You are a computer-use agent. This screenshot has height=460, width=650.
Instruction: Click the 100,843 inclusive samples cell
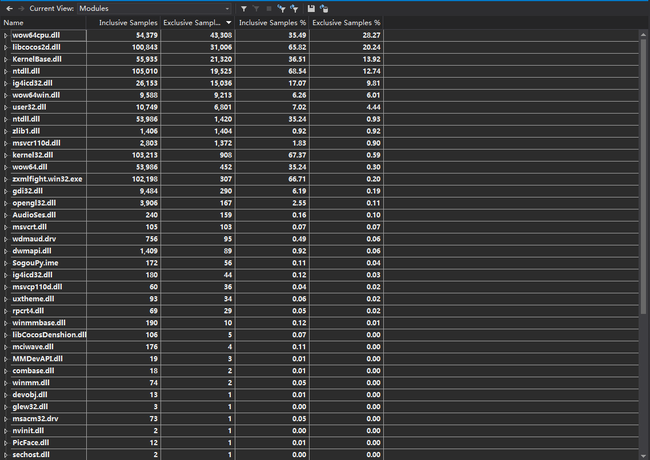point(124,47)
